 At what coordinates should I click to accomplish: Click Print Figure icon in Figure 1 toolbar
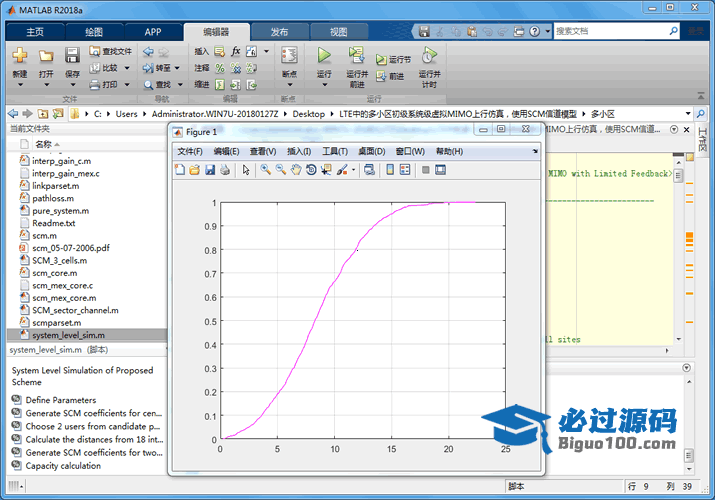point(225,170)
